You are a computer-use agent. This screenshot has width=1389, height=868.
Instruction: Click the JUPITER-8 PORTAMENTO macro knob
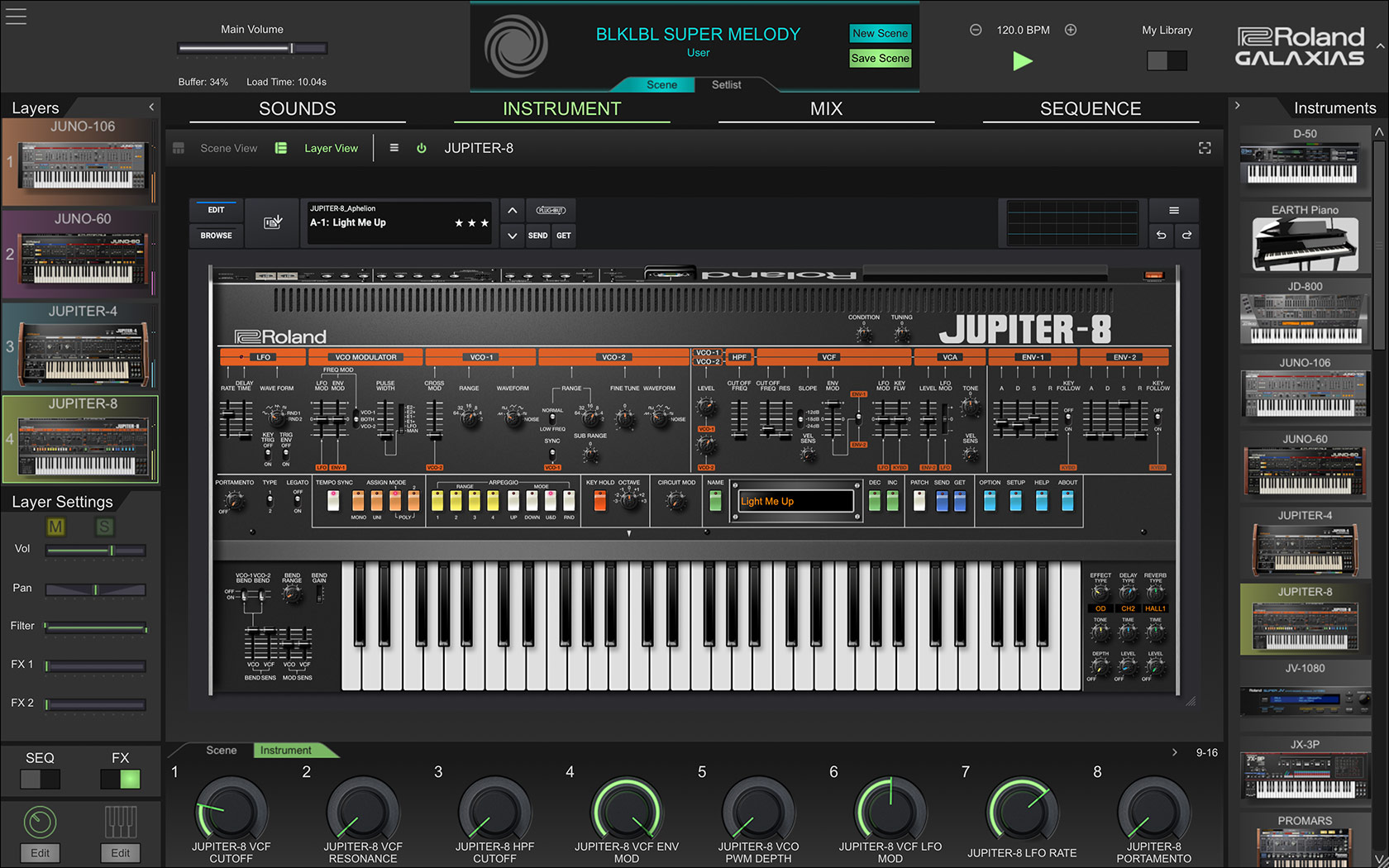1153,811
